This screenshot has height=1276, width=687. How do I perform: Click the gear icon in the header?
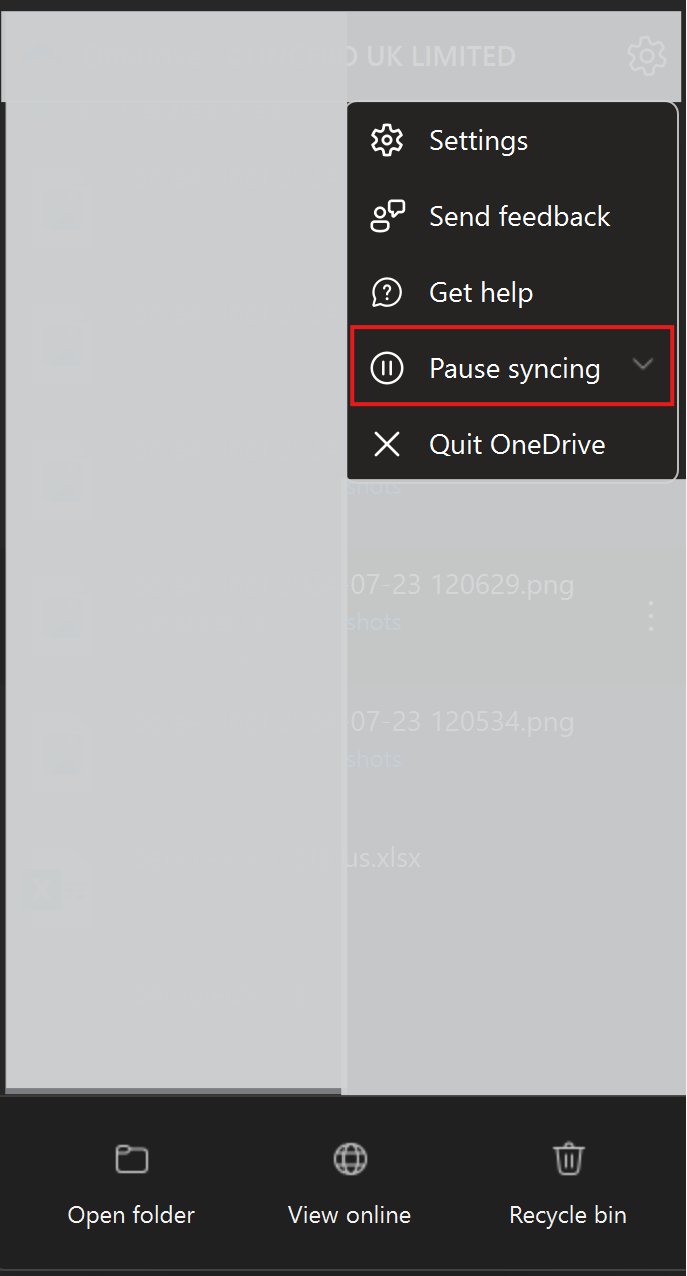646,56
